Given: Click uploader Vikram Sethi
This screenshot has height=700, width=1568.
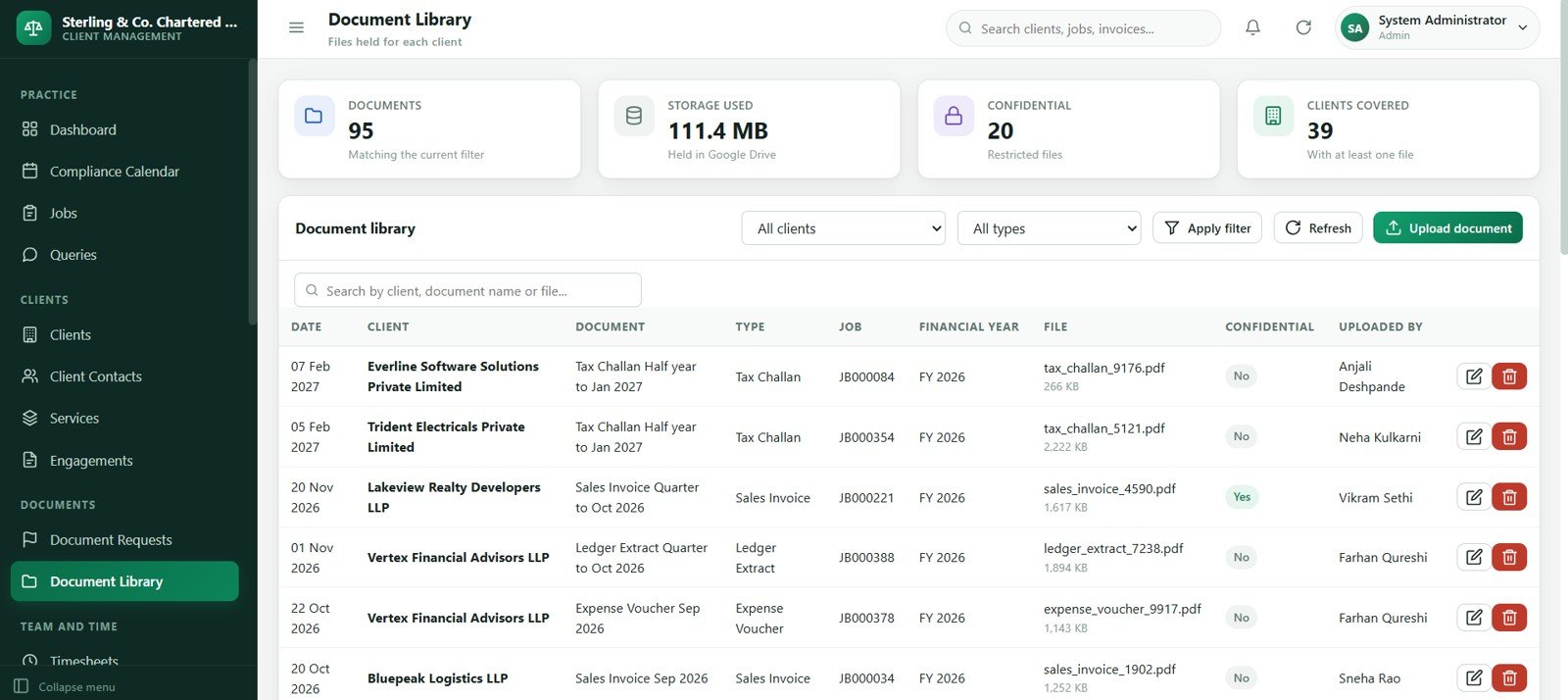Looking at the screenshot, I should click(x=1375, y=497).
